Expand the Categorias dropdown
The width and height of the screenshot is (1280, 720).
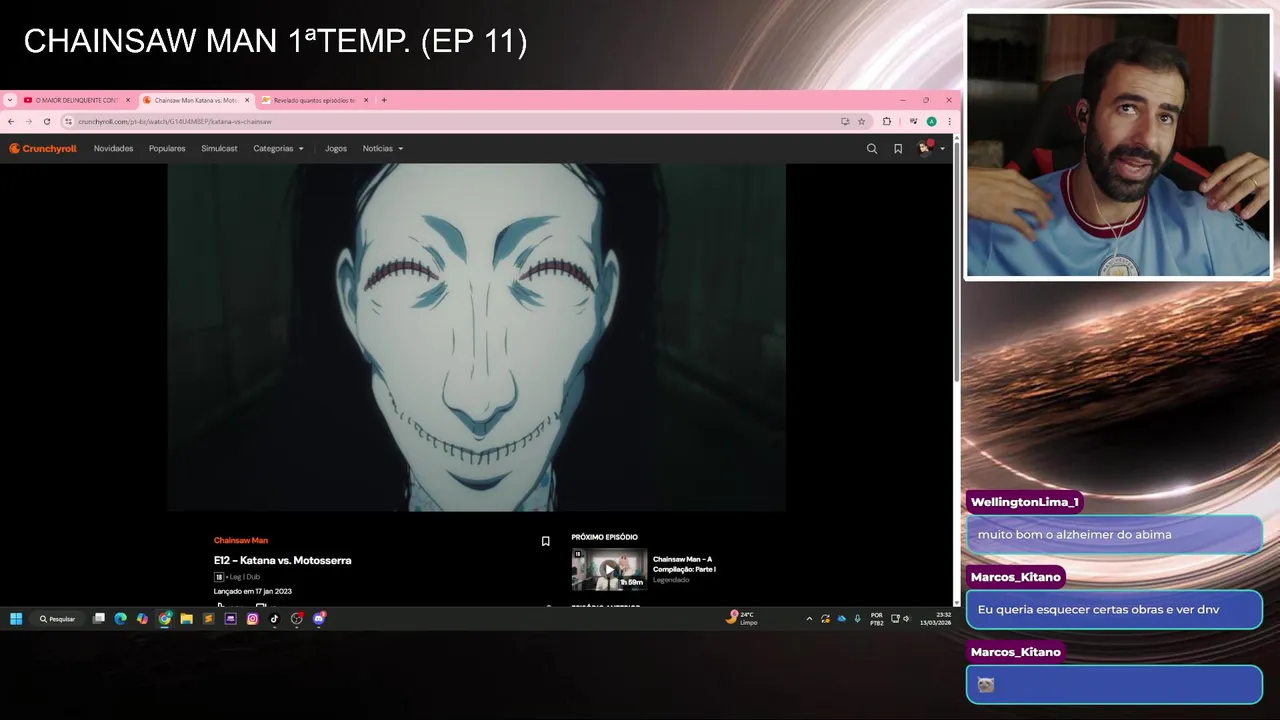point(278,149)
